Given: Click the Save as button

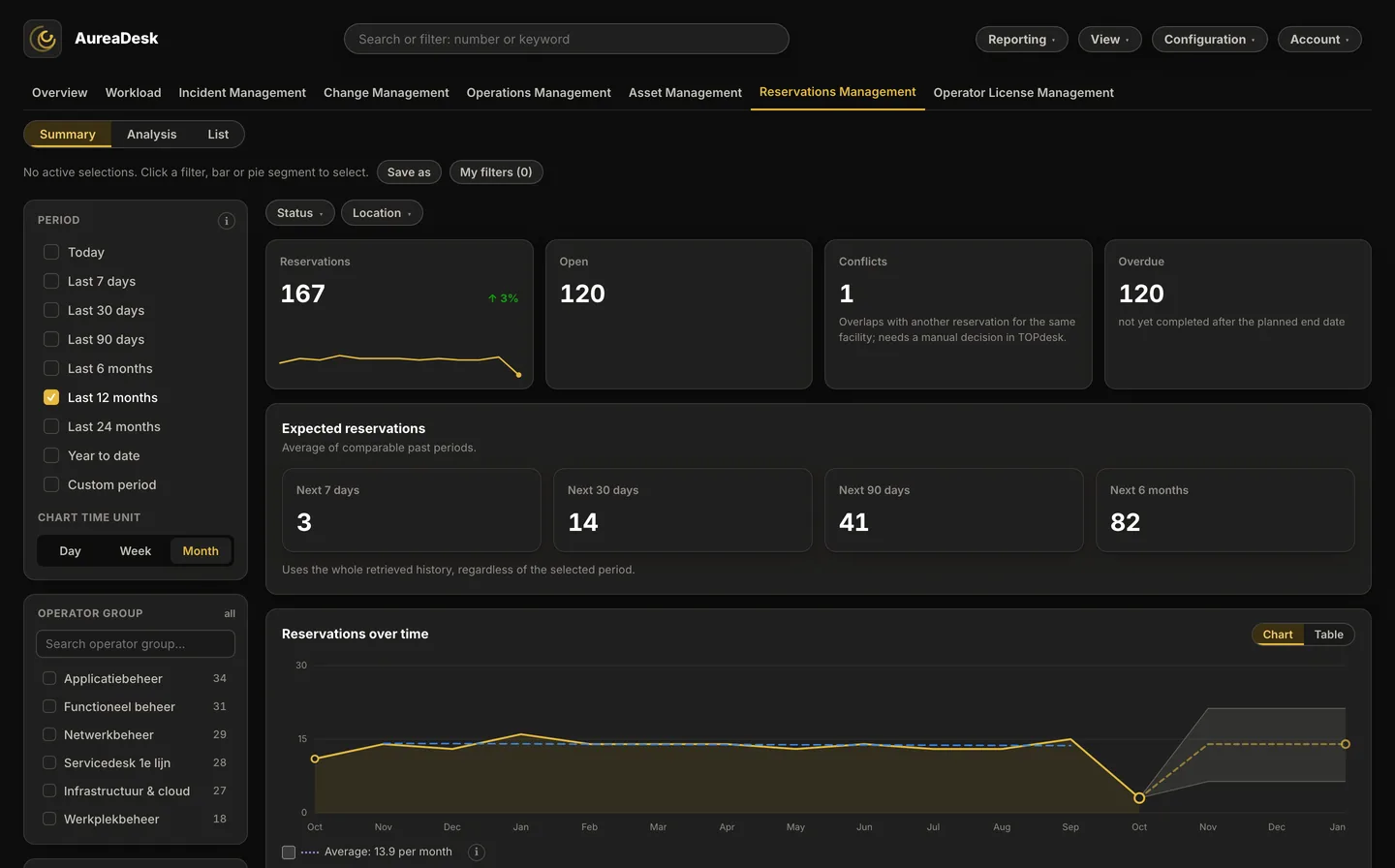Looking at the screenshot, I should pos(409,172).
